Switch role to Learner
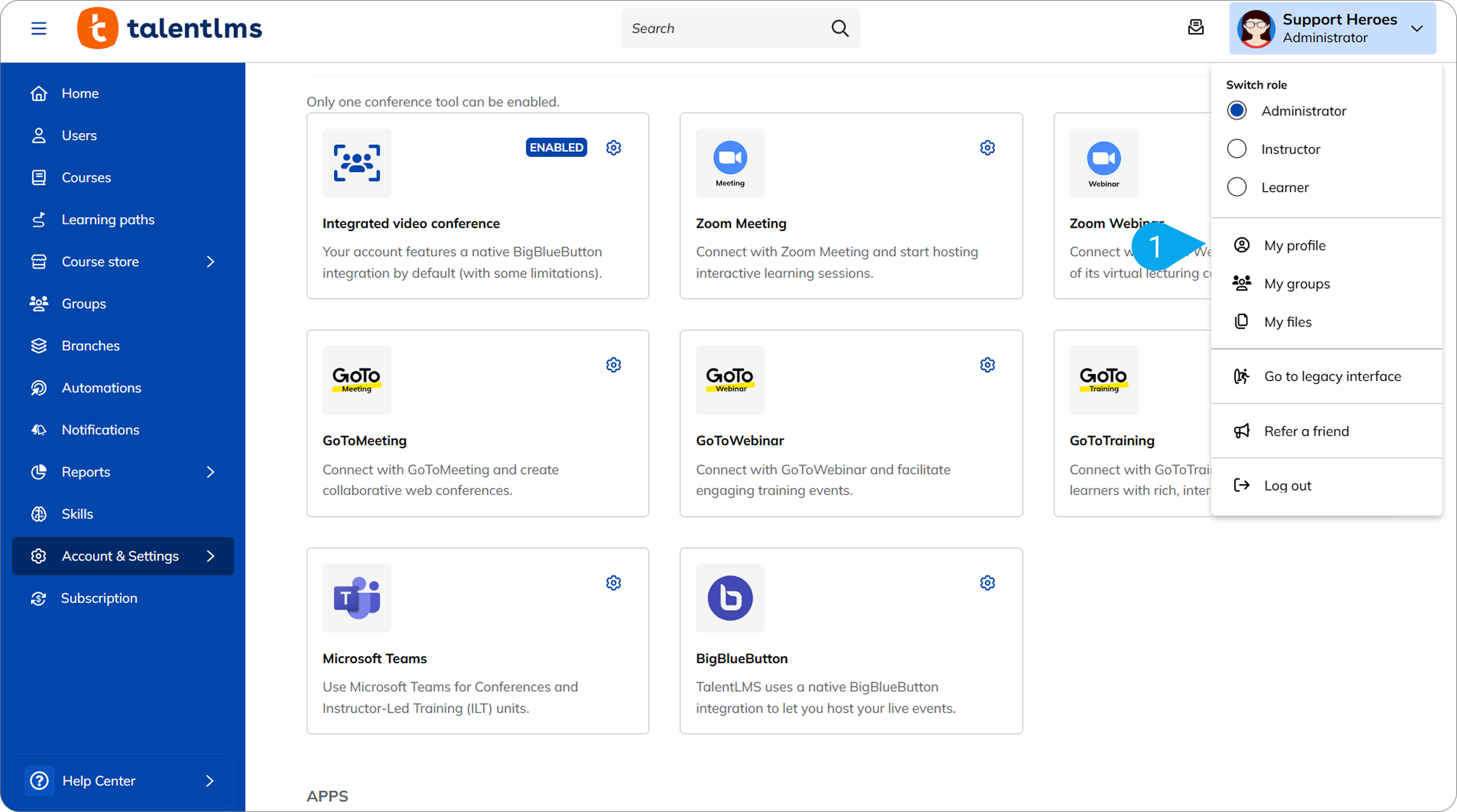Image resolution: width=1457 pixels, height=812 pixels. (1237, 187)
